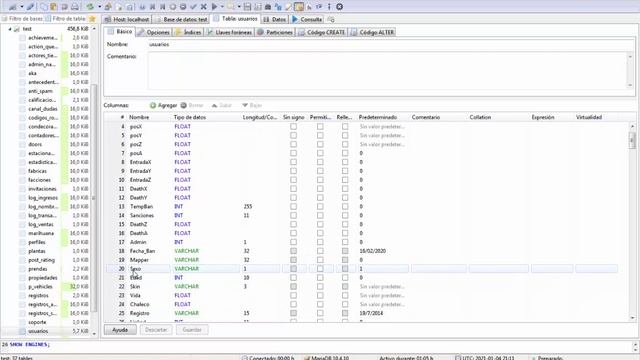Refresh using the green arrows icon
Screen dimensions: 640x360
point(90,7)
